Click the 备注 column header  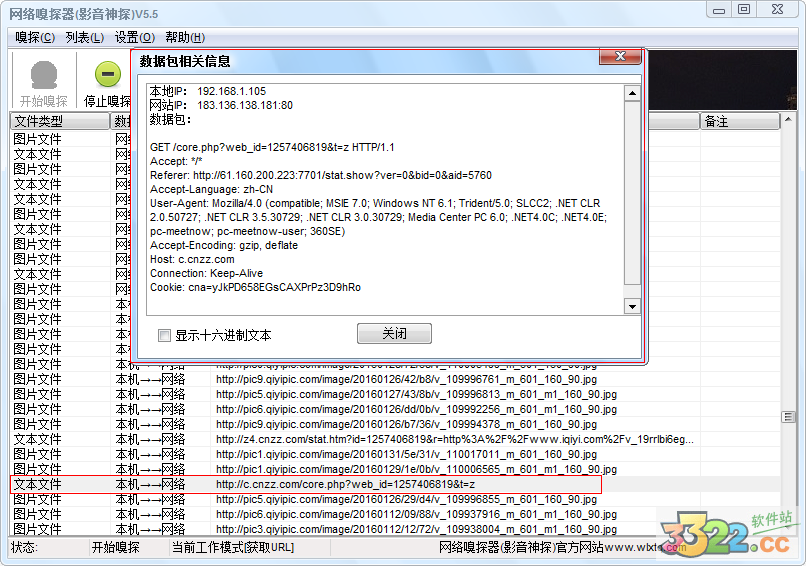pyautogui.click(x=740, y=121)
